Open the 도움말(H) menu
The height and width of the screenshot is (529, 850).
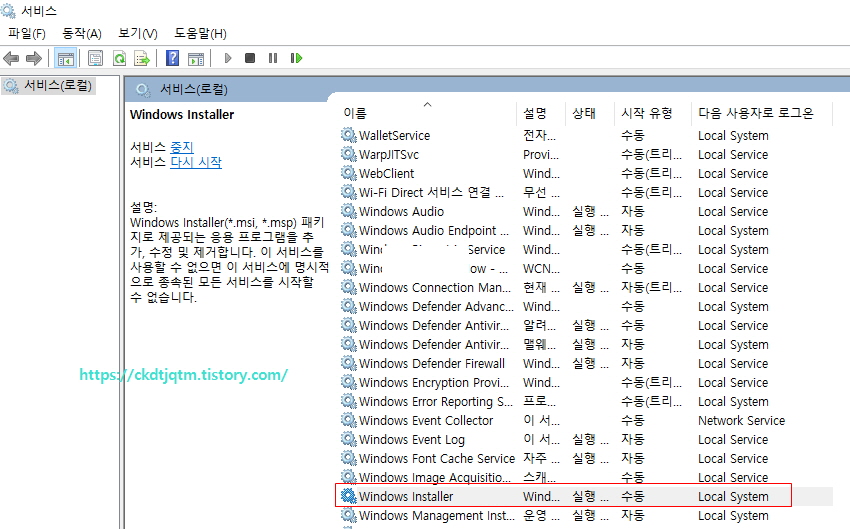[x=200, y=34]
